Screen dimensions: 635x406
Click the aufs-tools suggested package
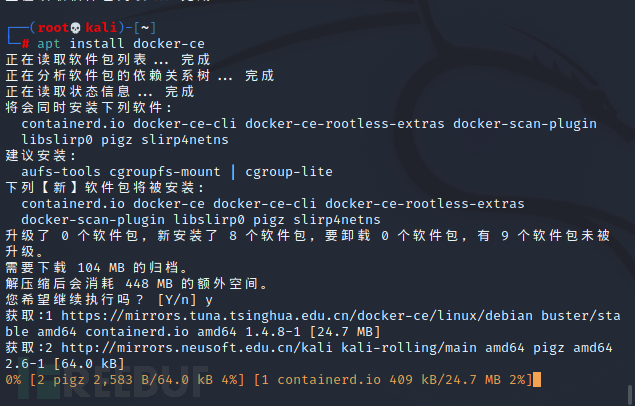pos(61,172)
